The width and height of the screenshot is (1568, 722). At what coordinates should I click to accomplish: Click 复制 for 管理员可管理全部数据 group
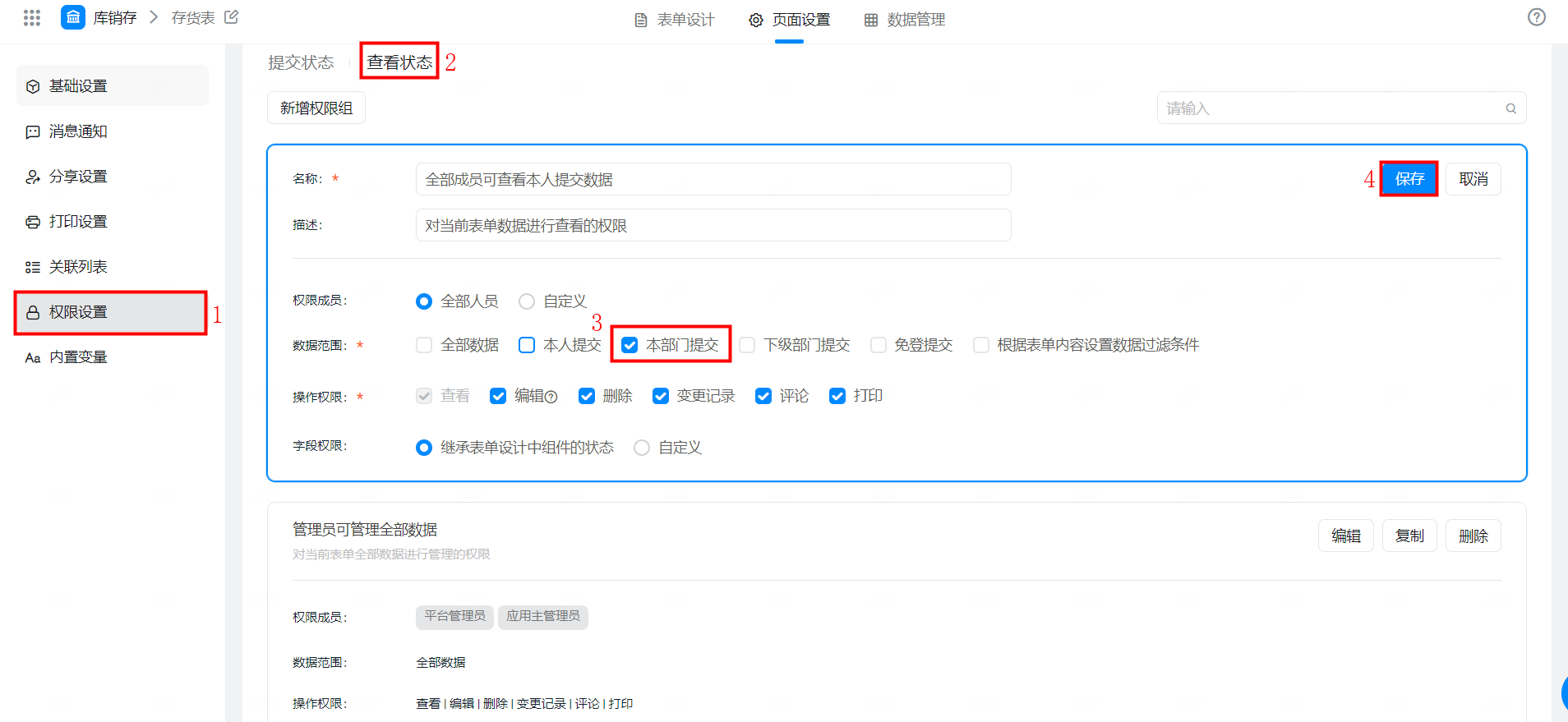click(1409, 536)
